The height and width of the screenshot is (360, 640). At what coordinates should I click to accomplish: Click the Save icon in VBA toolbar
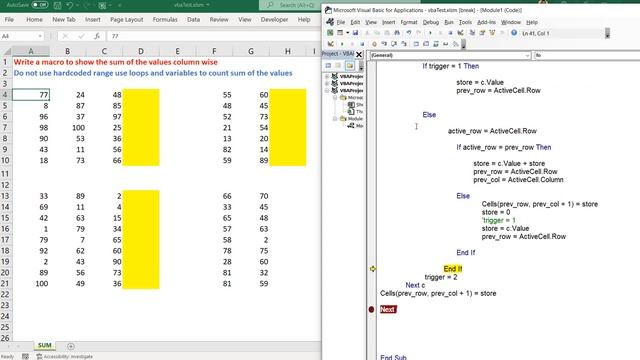coord(356,33)
